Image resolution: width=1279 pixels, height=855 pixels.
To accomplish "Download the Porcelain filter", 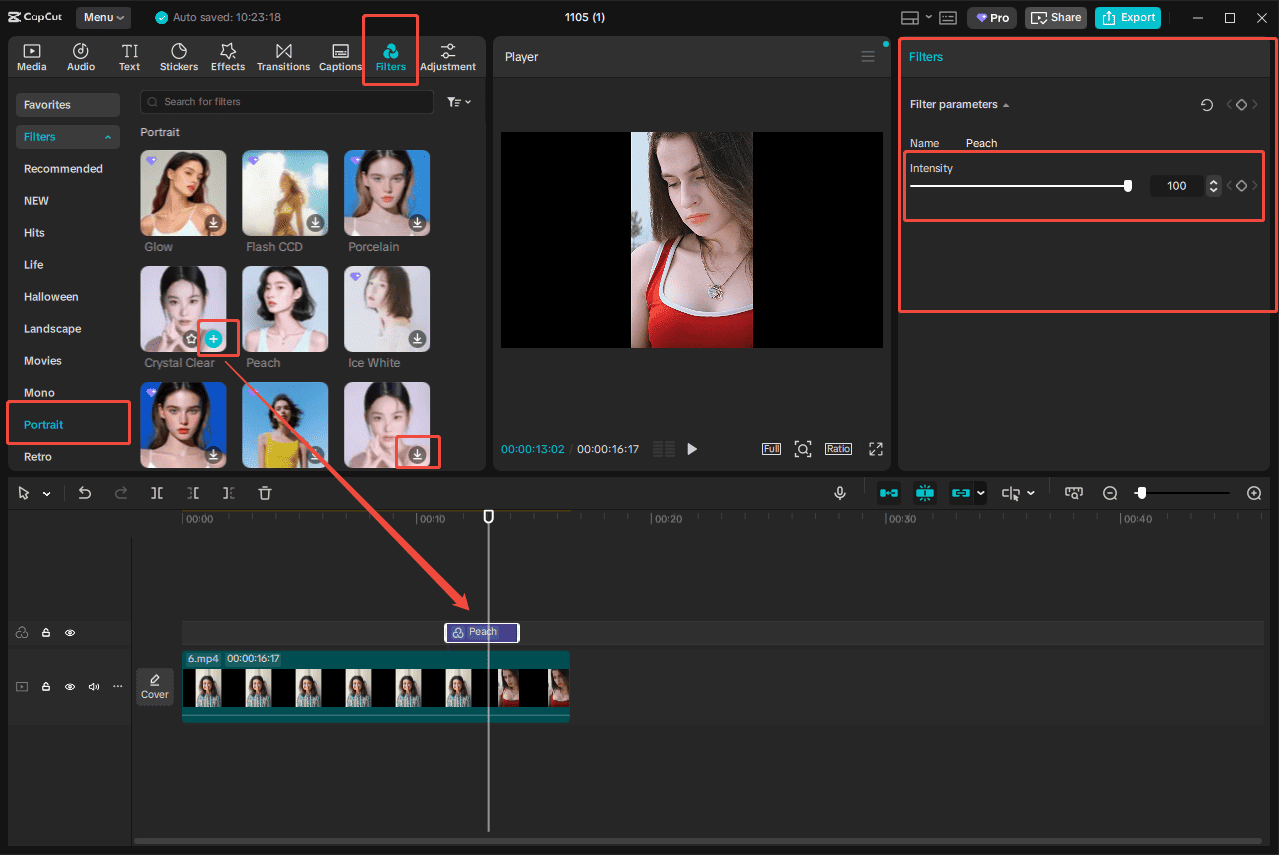I will click(x=416, y=223).
